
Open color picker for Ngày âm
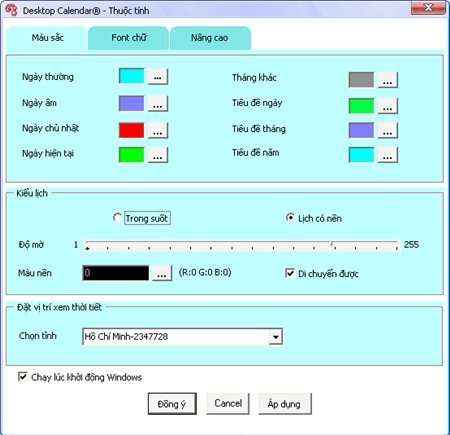(158, 103)
